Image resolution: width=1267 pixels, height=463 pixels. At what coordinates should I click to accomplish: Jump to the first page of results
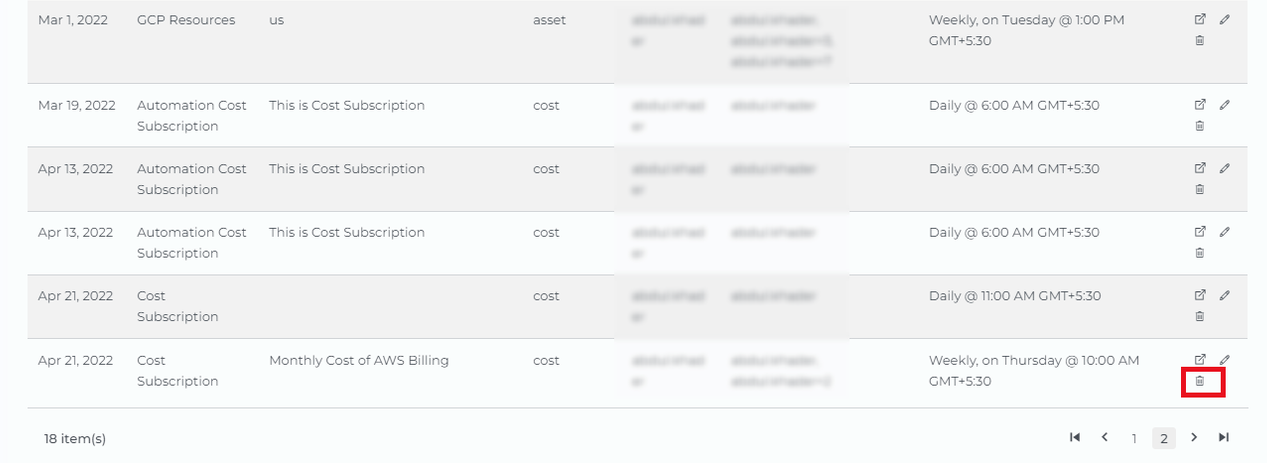tap(1075, 437)
